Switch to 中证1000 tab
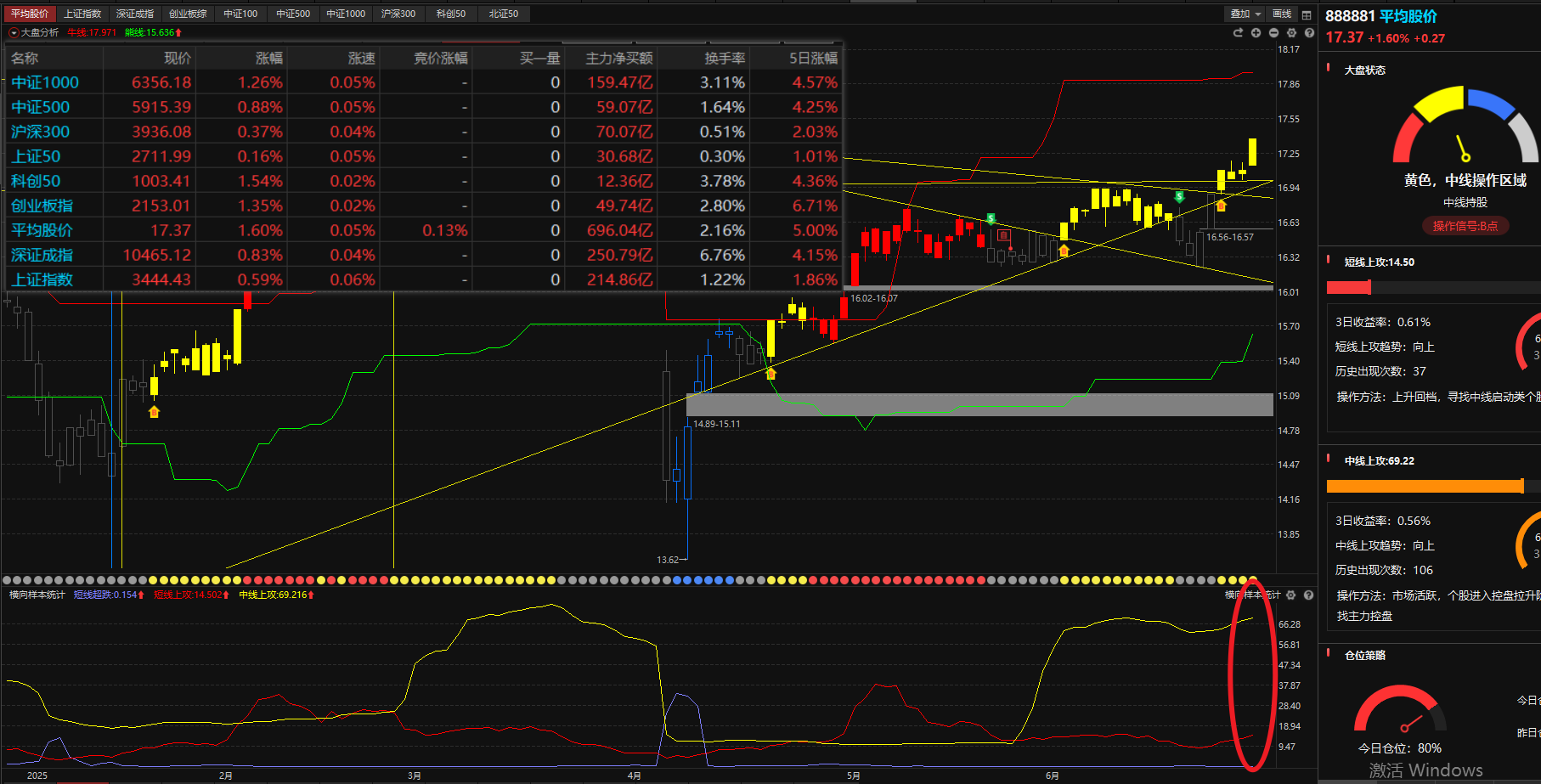The height and width of the screenshot is (784, 1541). pyautogui.click(x=346, y=14)
